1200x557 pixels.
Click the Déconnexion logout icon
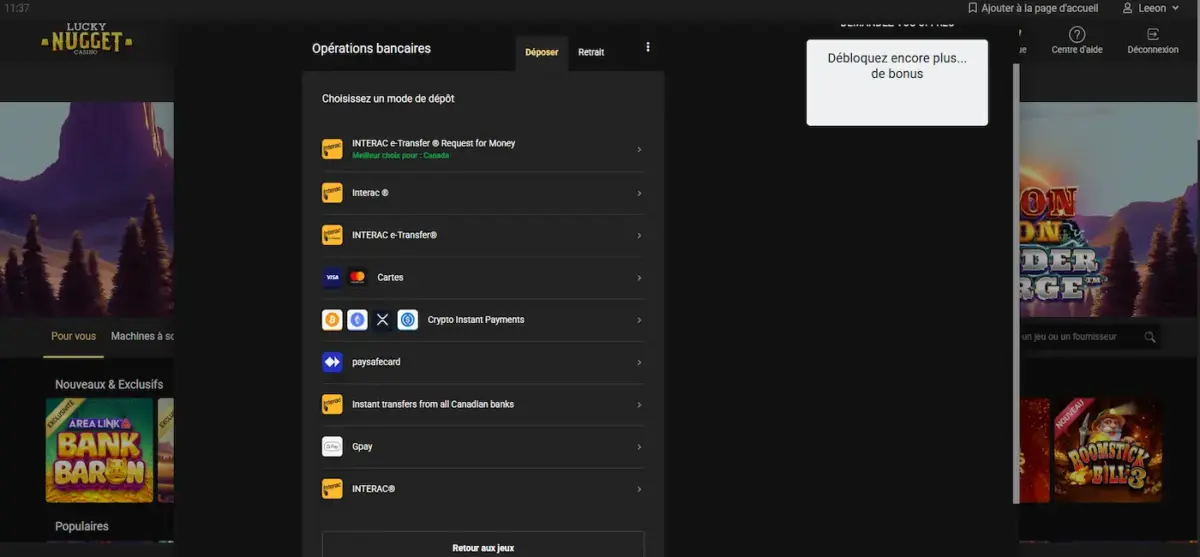pos(1153,34)
